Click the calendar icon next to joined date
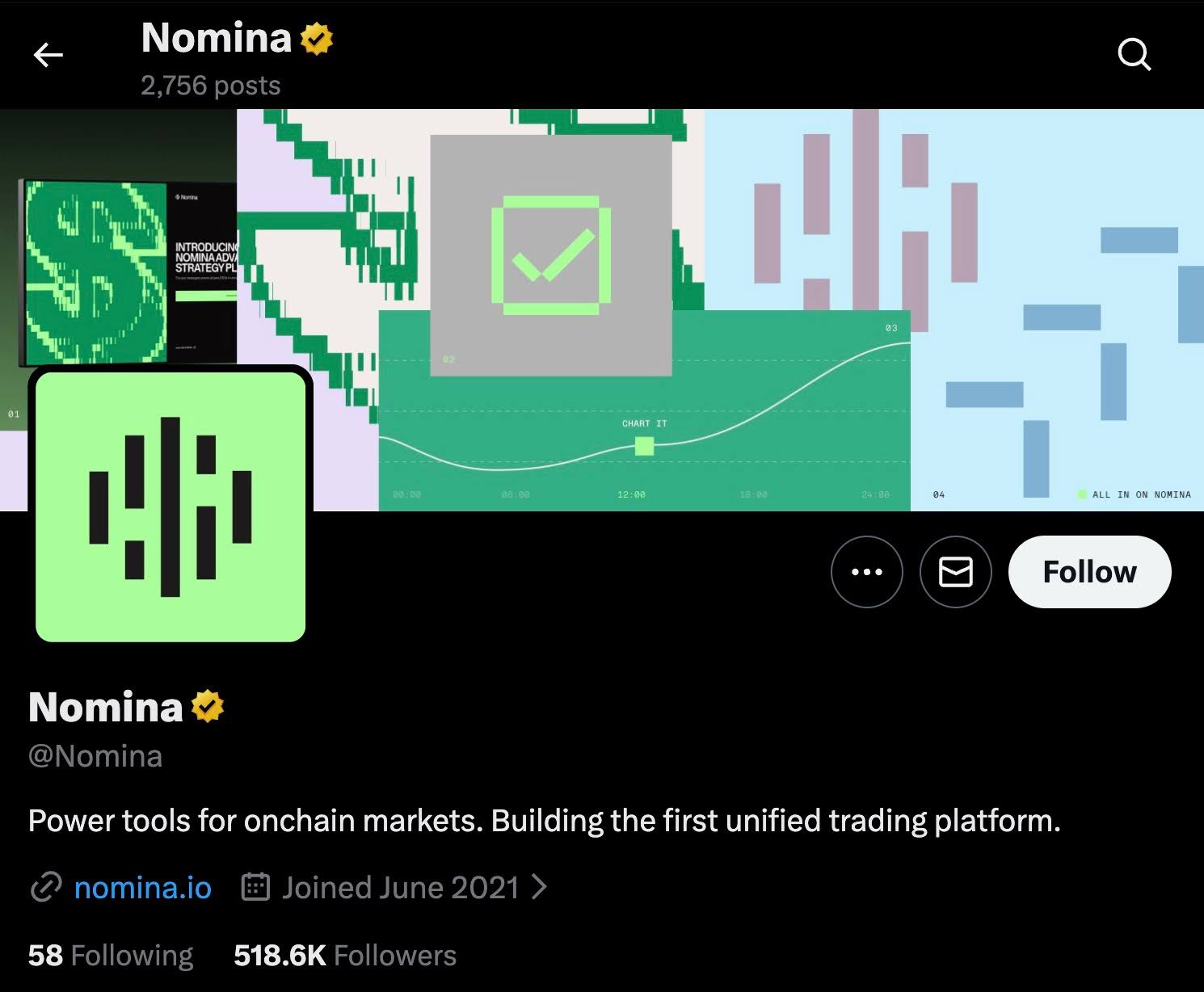The image size is (1204, 992). (x=255, y=887)
